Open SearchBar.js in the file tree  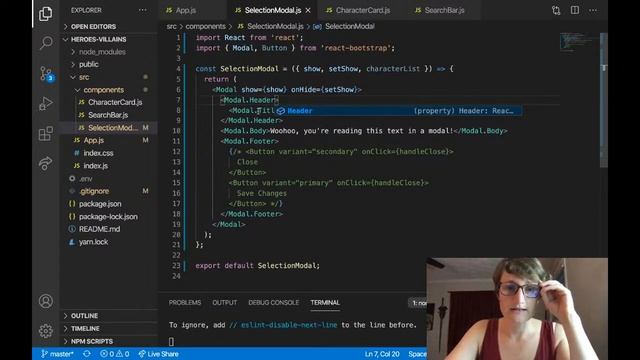pyautogui.click(x=108, y=115)
